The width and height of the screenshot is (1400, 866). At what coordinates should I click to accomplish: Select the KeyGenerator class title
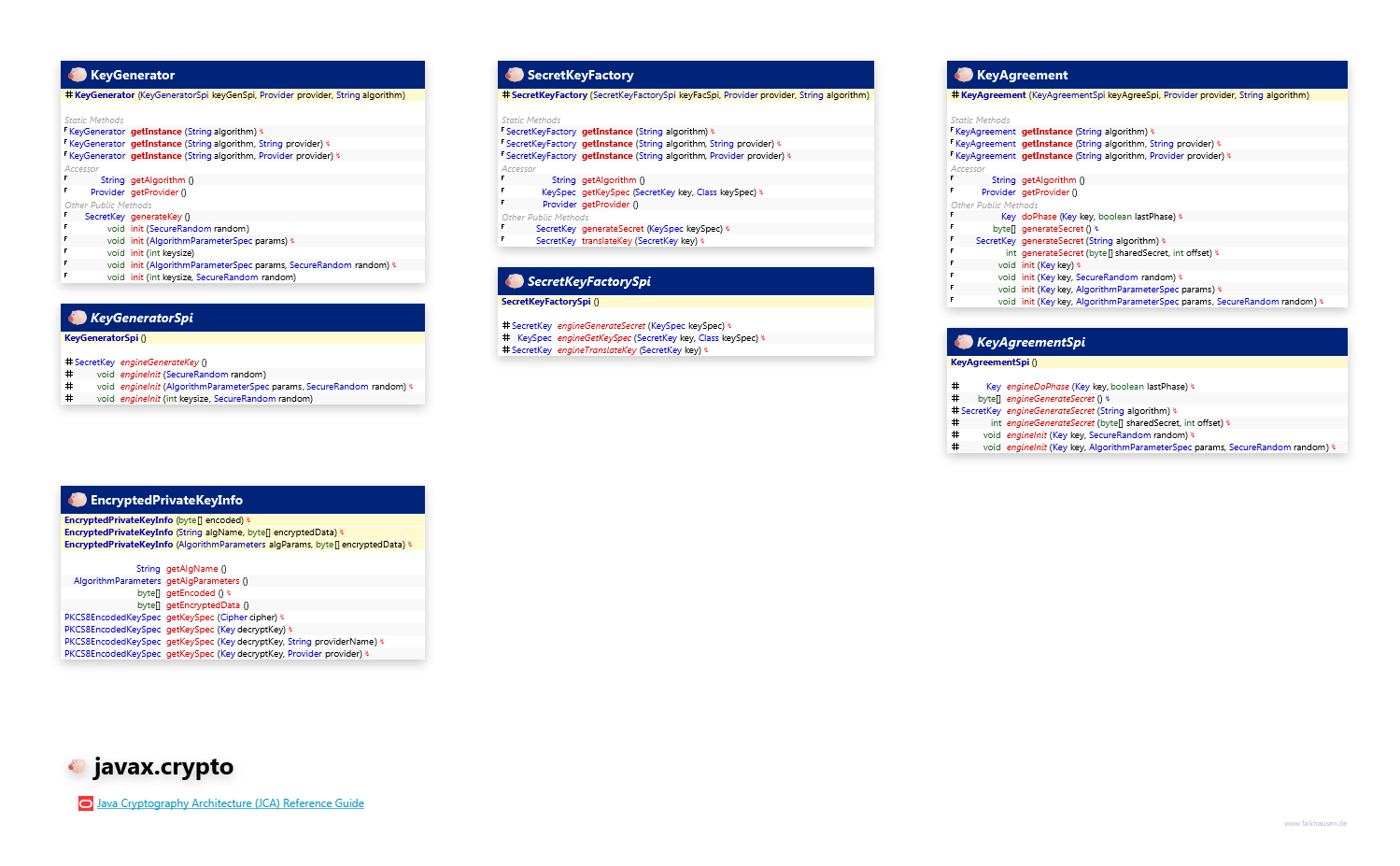pyautogui.click(x=133, y=75)
